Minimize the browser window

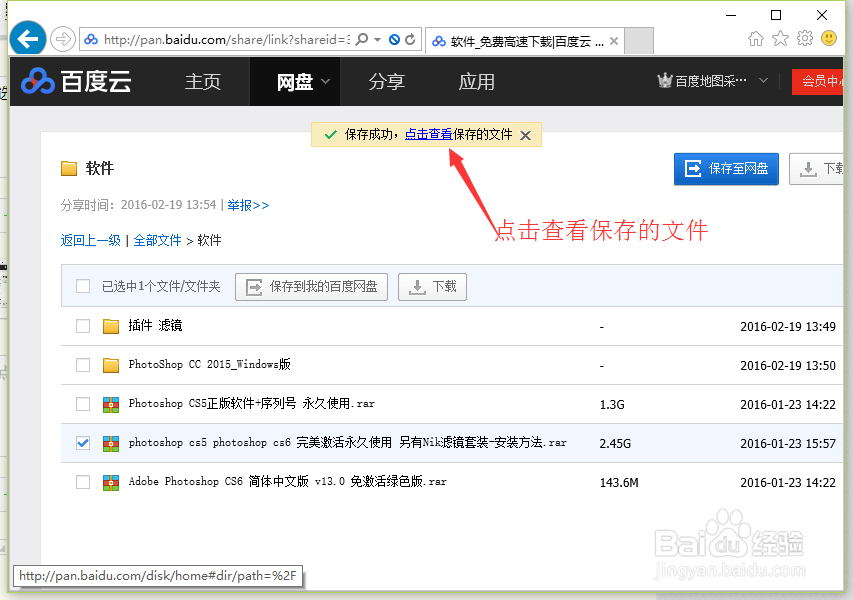pyautogui.click(x=731, y=15)
